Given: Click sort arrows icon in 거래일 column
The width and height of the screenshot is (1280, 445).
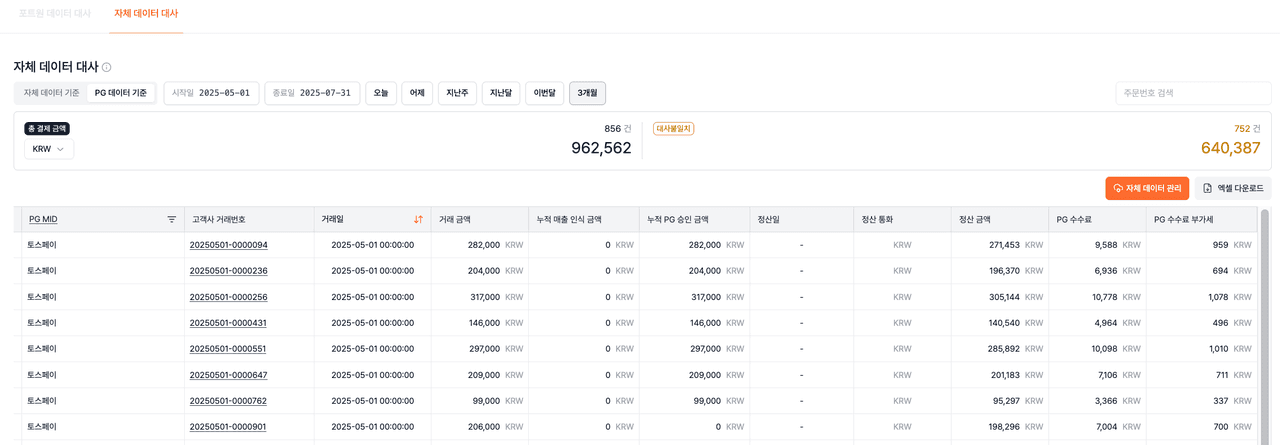Looking at the screenshot, I should pos(418,219).
